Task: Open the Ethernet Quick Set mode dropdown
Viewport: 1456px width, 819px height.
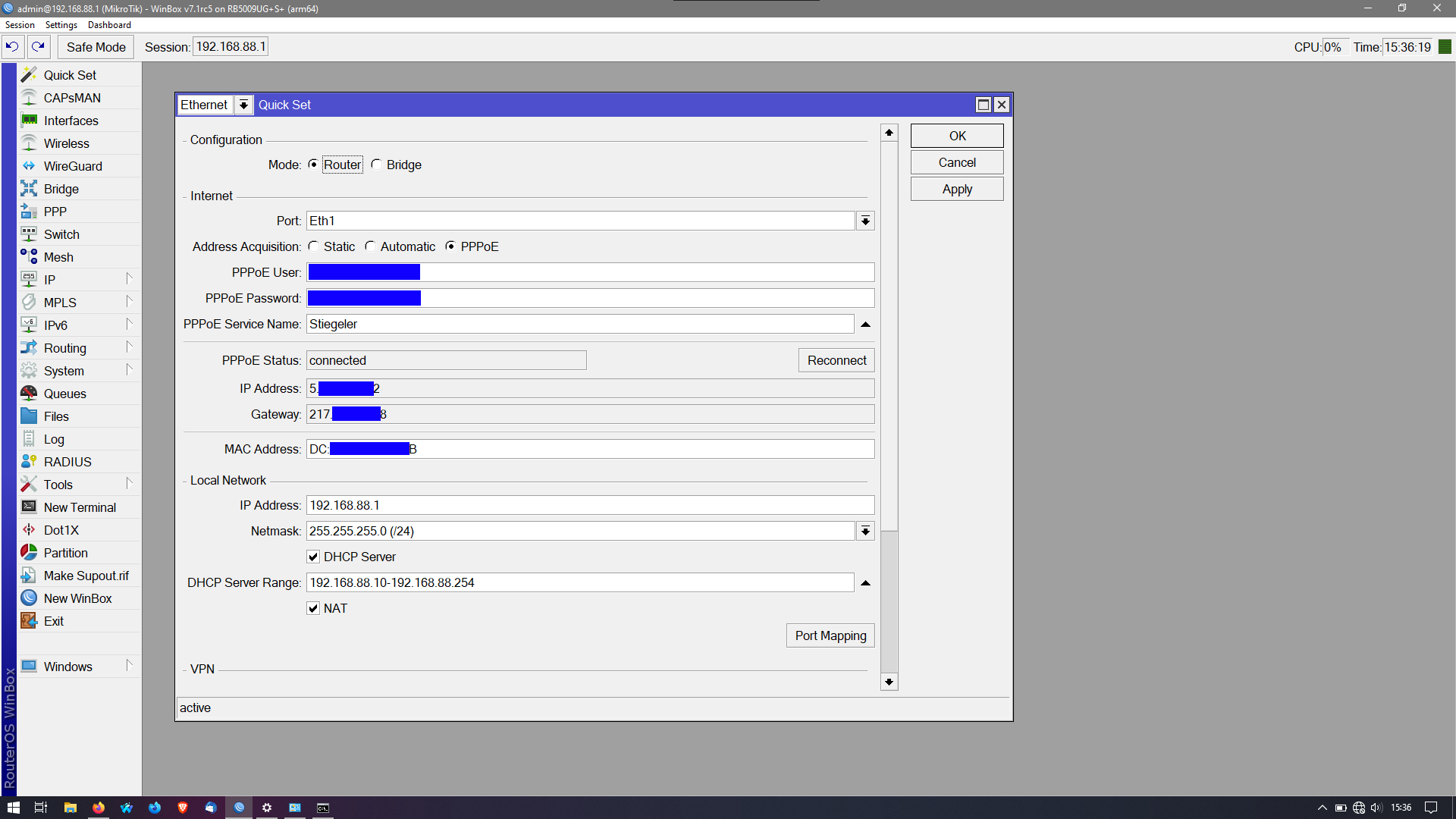Action: [x=243, y=105]
